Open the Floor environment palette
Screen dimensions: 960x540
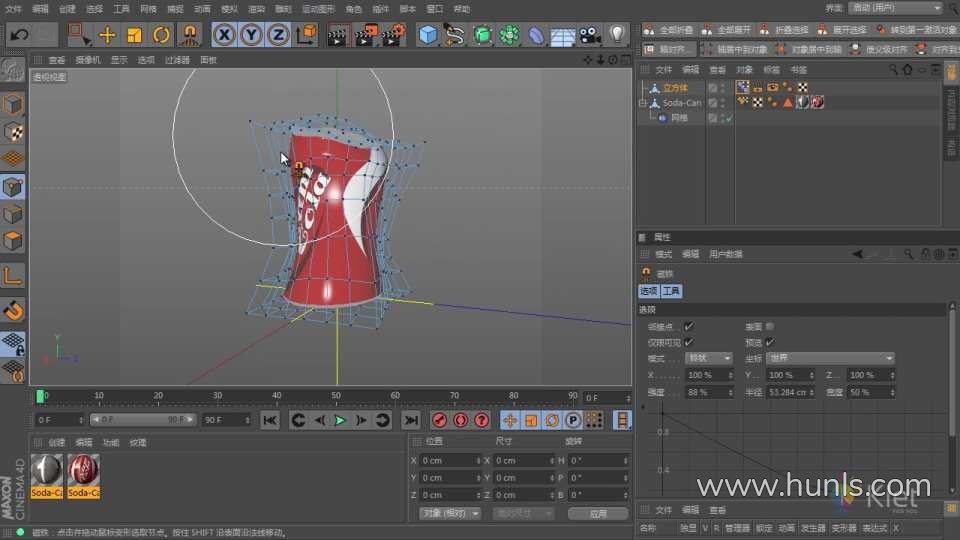(x=563, y=35)
